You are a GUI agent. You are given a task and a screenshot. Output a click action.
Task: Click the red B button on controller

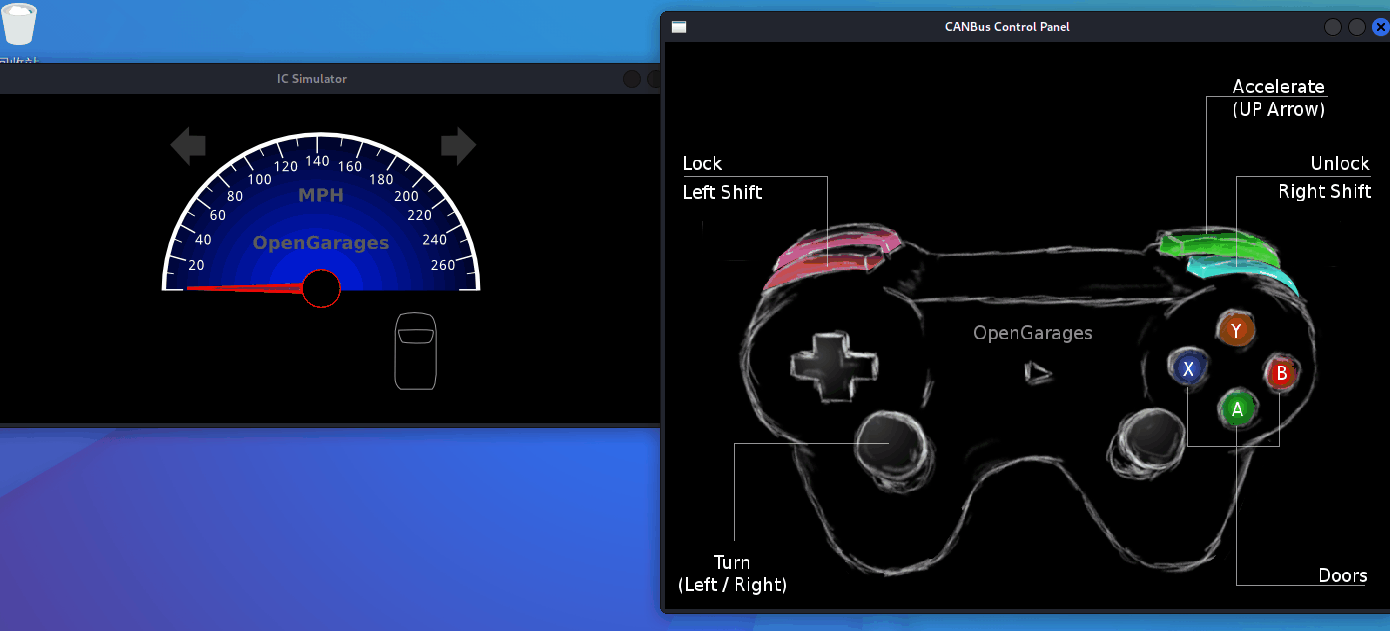click(x=1281, y=374)
